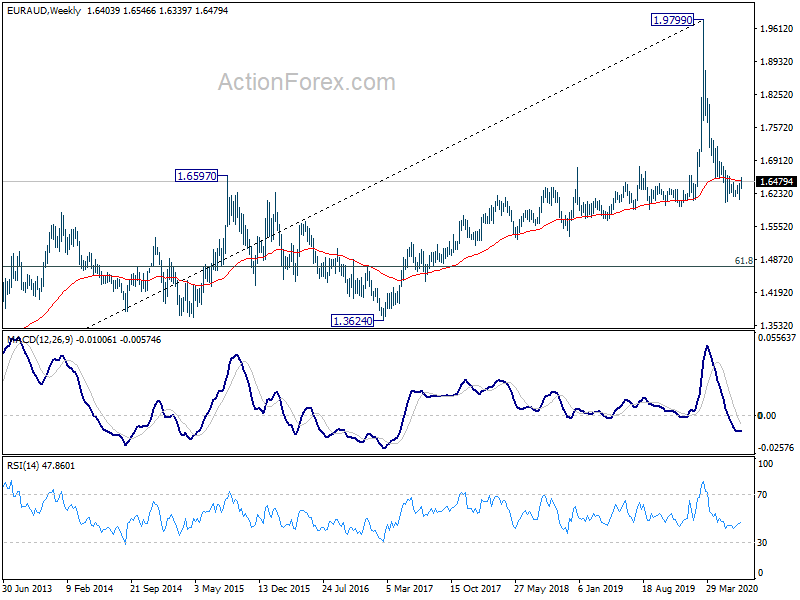The width and height of the screenshot is (800, 600).
Task: Click the 61.8 Fibonacci level label
Action: coord(743,261)
